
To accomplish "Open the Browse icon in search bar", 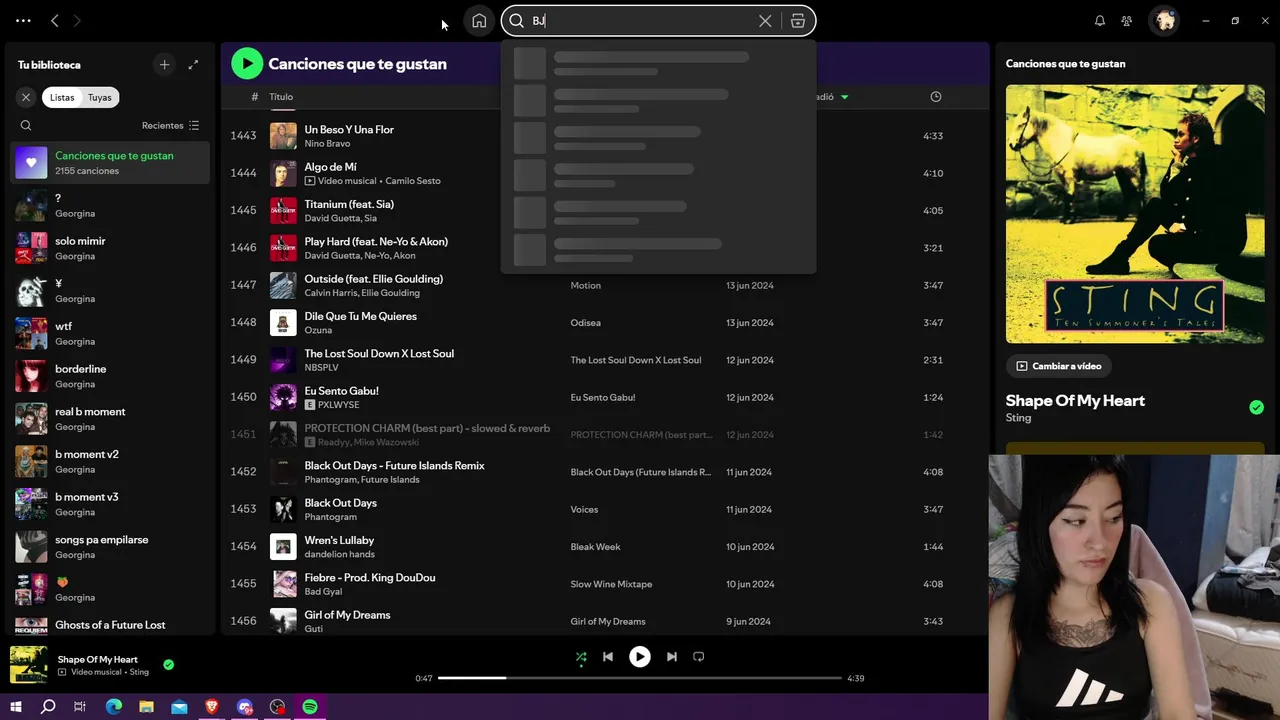I will (798, 21).
